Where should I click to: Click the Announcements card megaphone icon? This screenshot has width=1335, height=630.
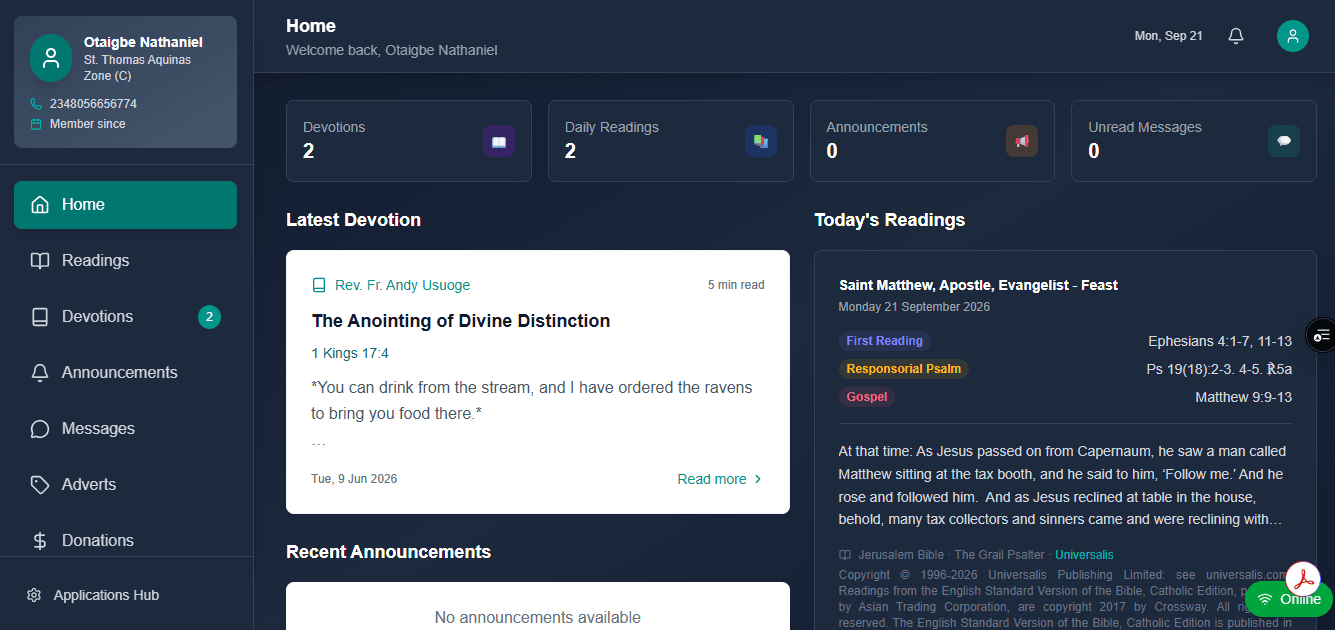point(1022,141)
